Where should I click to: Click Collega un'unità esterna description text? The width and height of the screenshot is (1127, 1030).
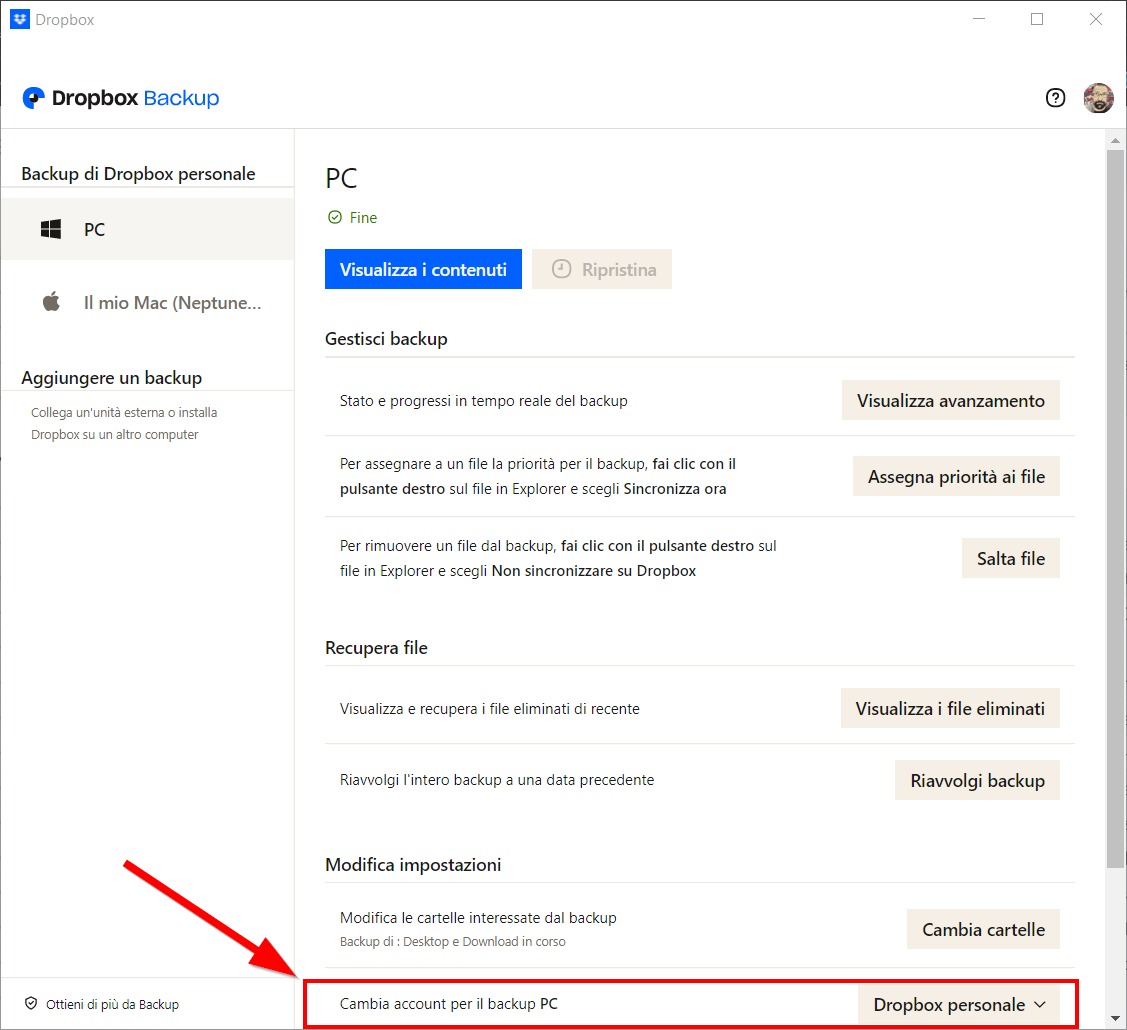(x=124, y=423)
